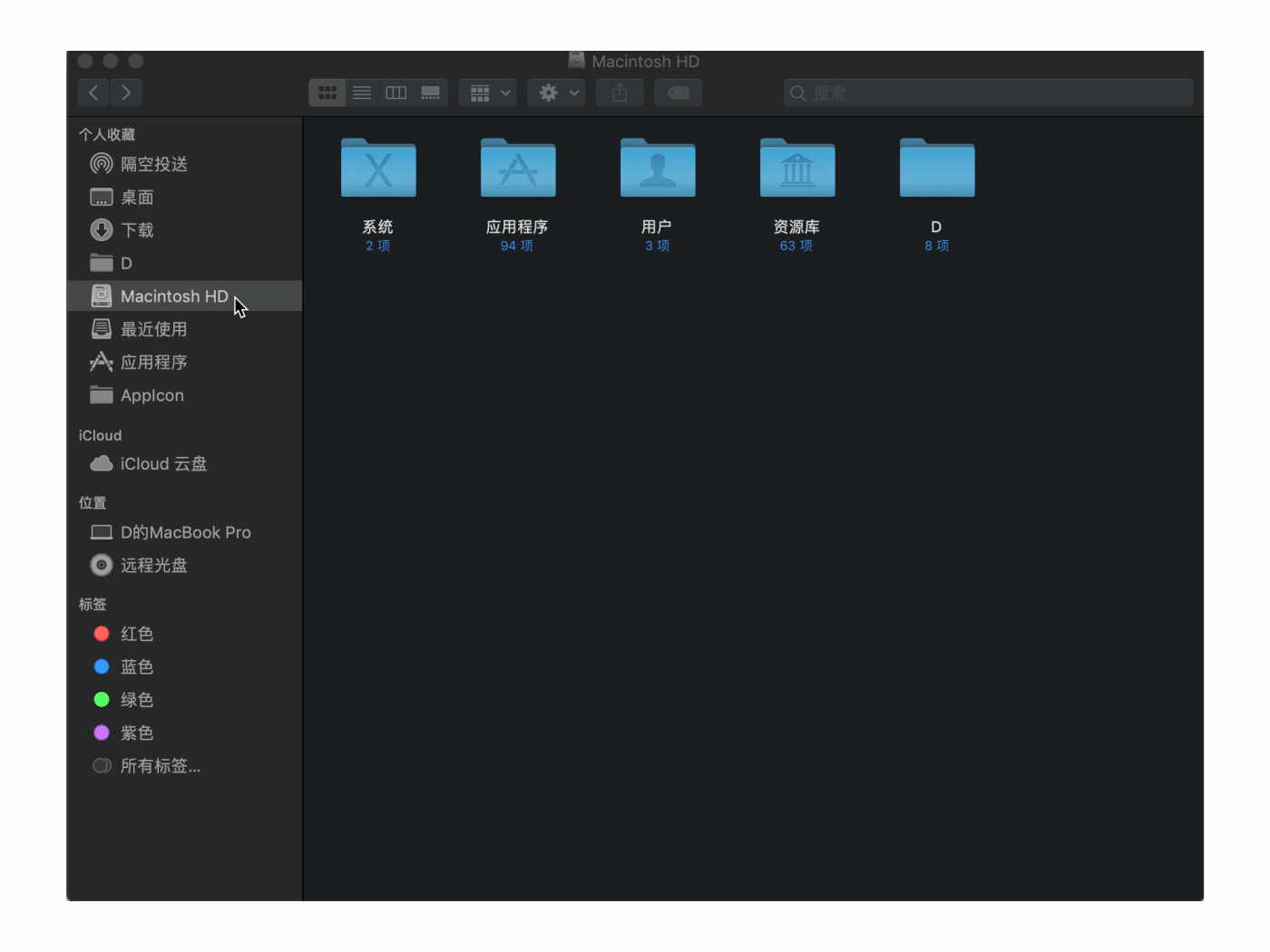The image size is (1270, 952).
Task: Click the edit tags toolbar button
Action: click(x=679, y=92)
